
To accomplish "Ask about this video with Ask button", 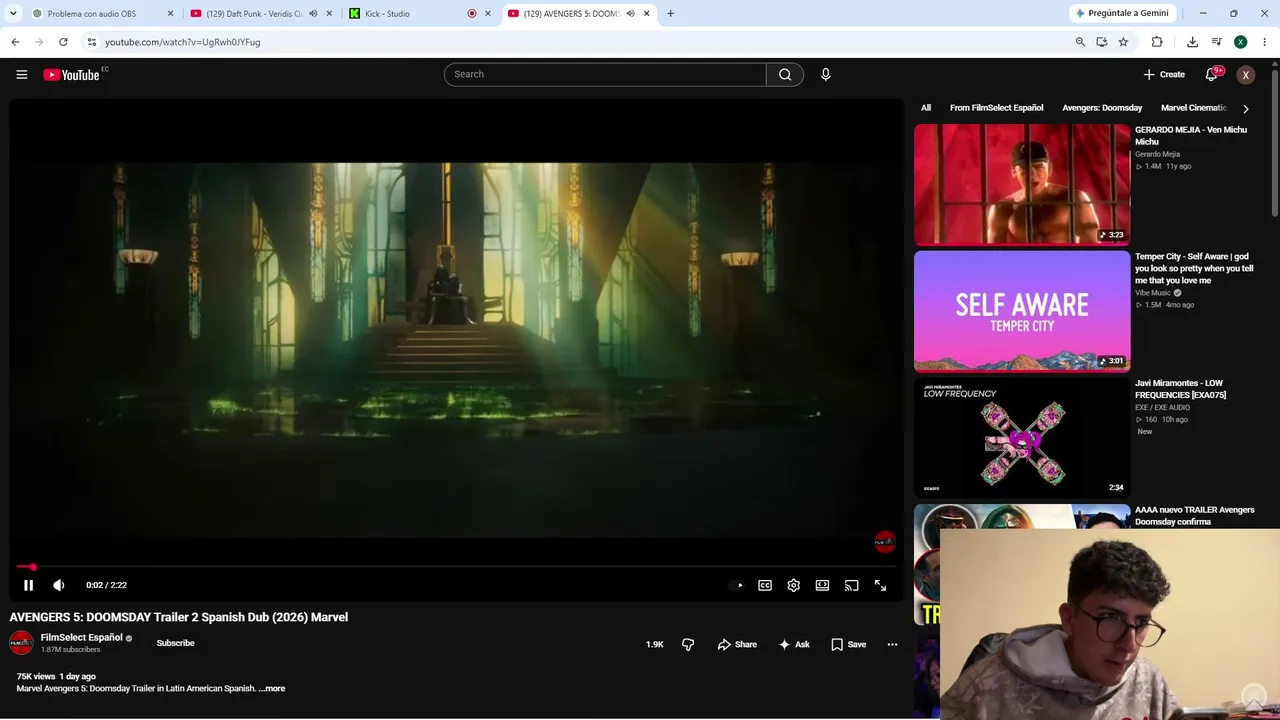I will click(794, 644).
